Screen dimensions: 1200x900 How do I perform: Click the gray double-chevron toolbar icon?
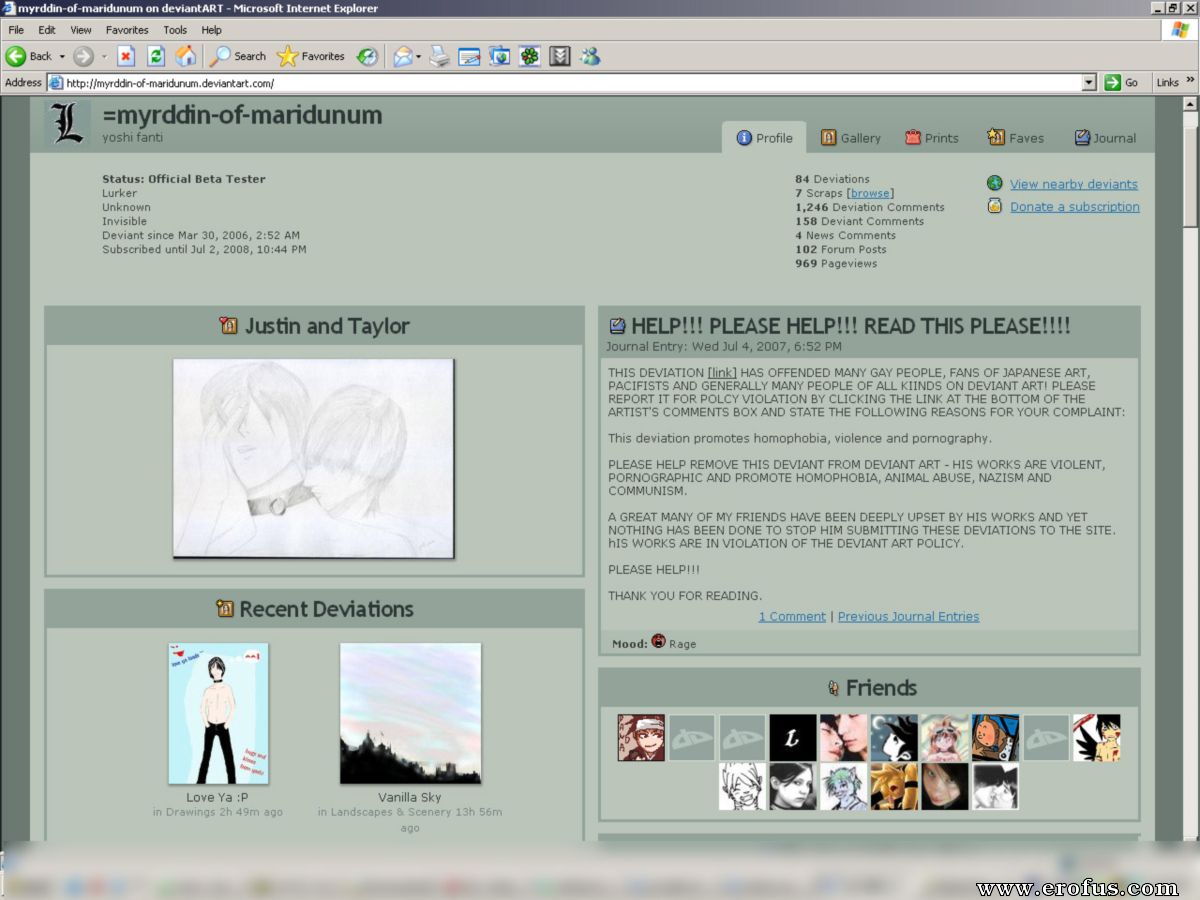tap(559, 56)
